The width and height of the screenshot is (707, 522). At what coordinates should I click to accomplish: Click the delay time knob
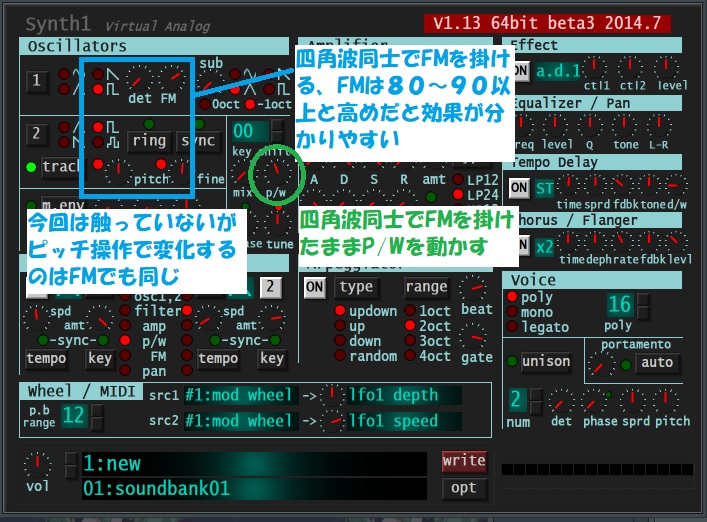point(569,185)
